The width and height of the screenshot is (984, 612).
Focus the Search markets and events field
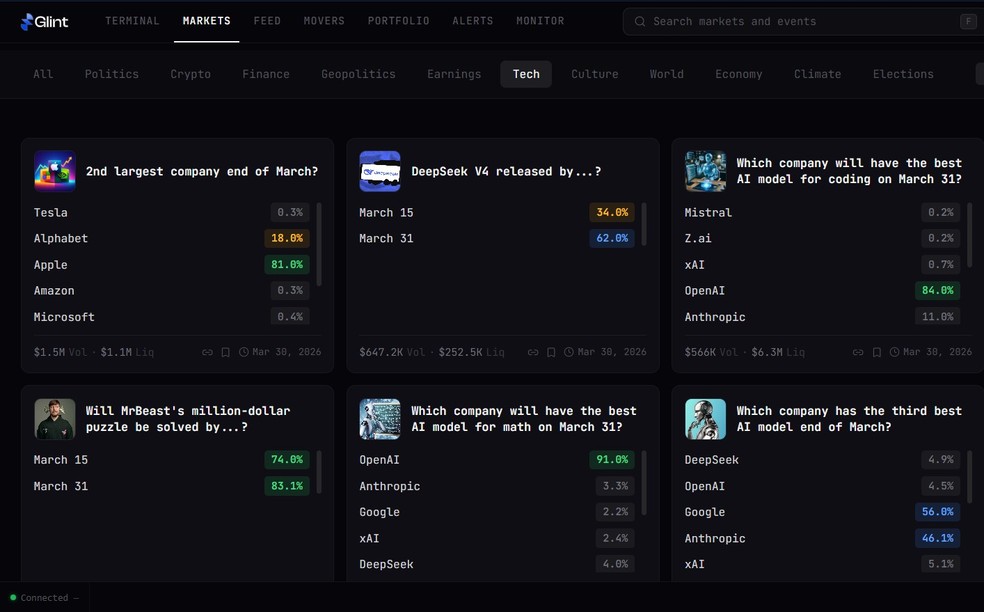pyautogui.click(x=803, y=21)
